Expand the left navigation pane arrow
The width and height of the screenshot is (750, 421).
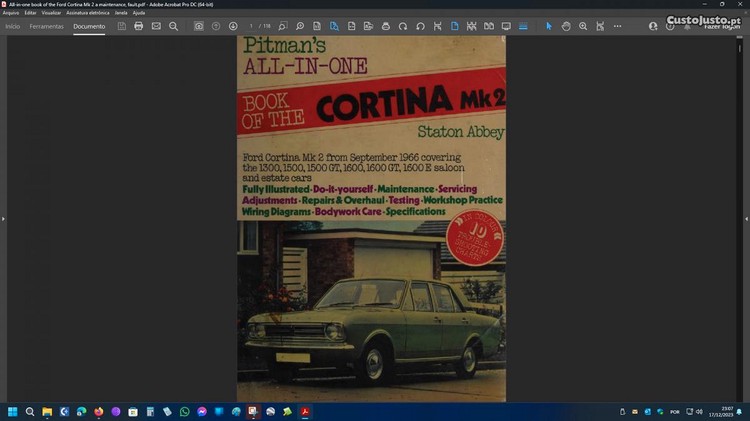pyautogui.click(x=3, y=218)
